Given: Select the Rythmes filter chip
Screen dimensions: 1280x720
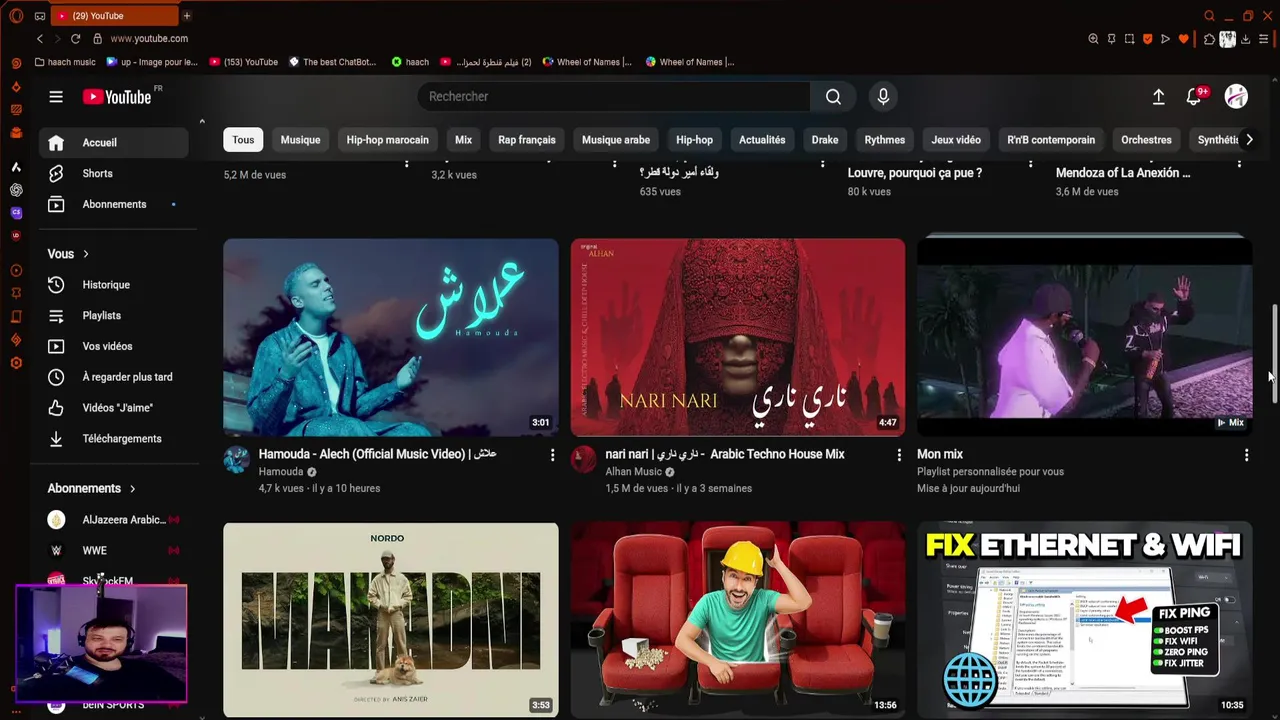Looking at the screenshot, I should point(885,140).
